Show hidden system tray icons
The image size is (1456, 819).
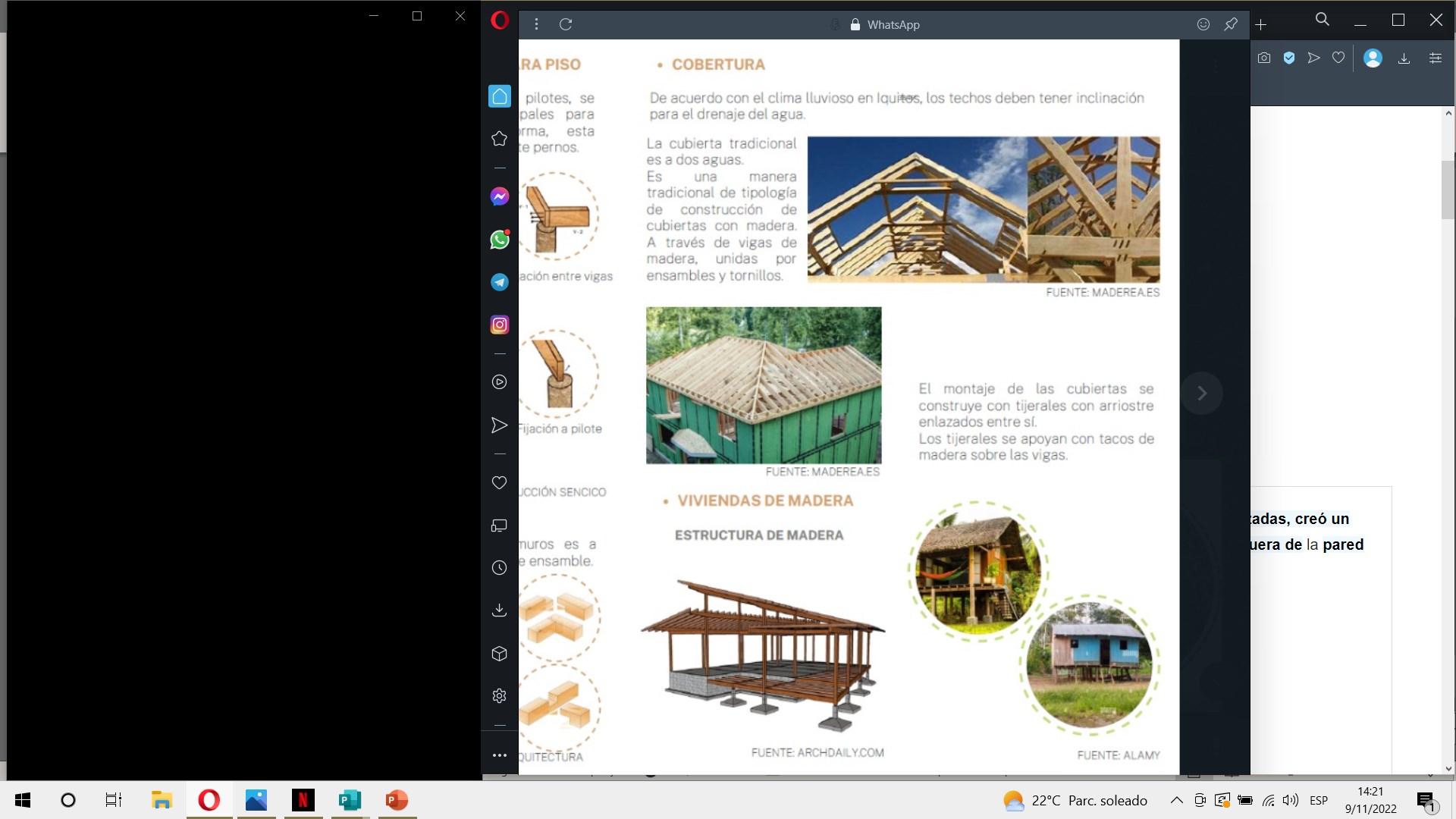(x=1176, y=800)
